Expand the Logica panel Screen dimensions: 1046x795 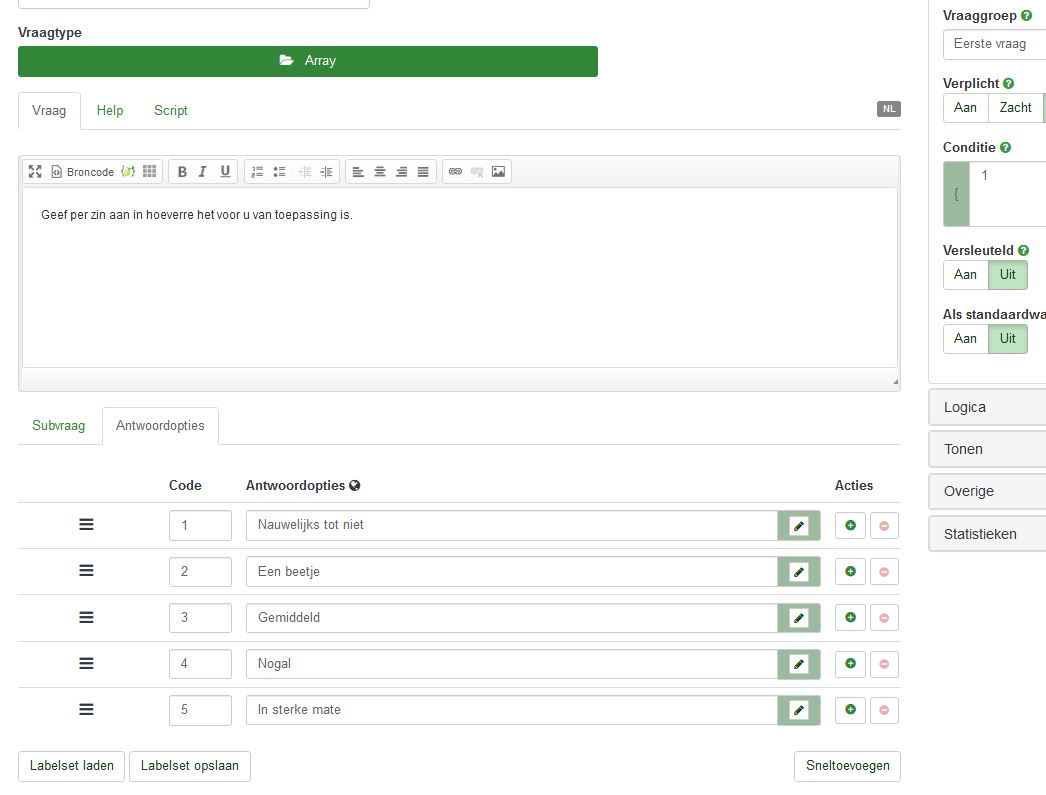(x=987, y=407)
